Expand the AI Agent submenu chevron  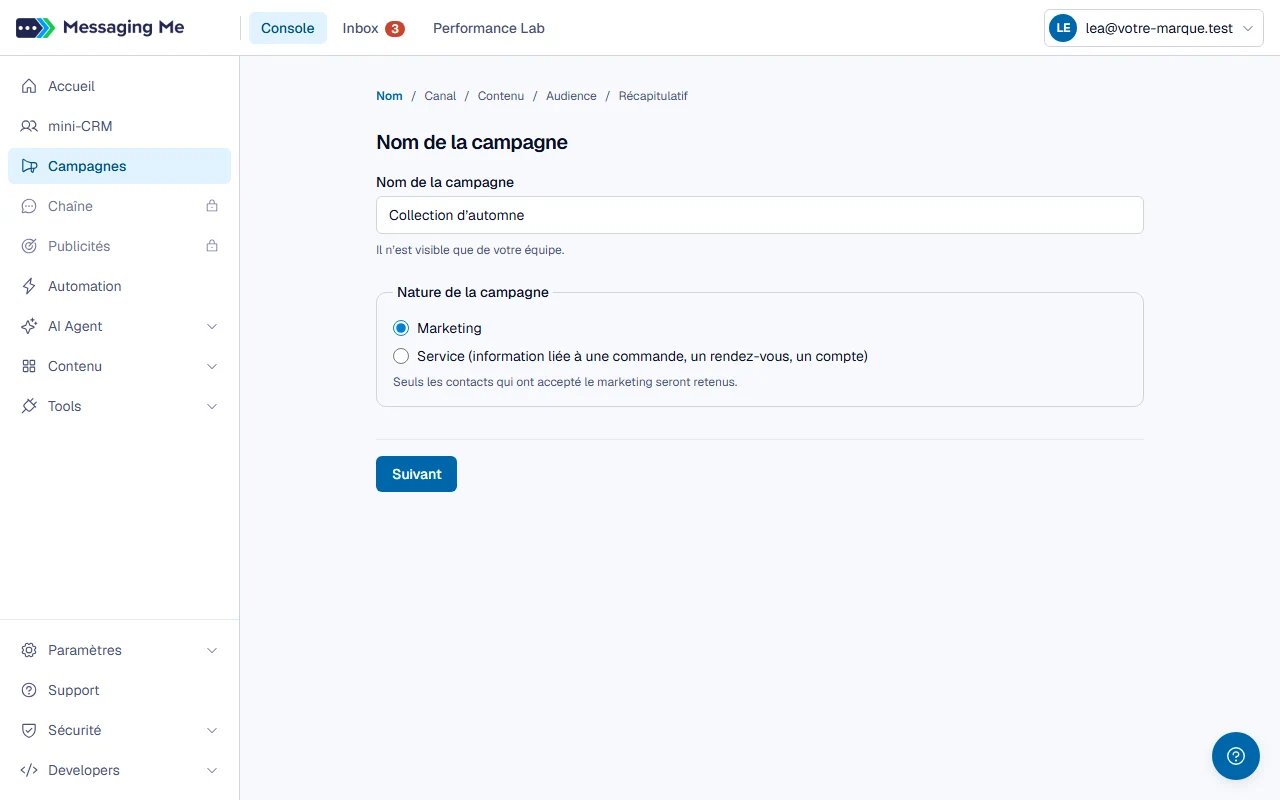[212, 326]
